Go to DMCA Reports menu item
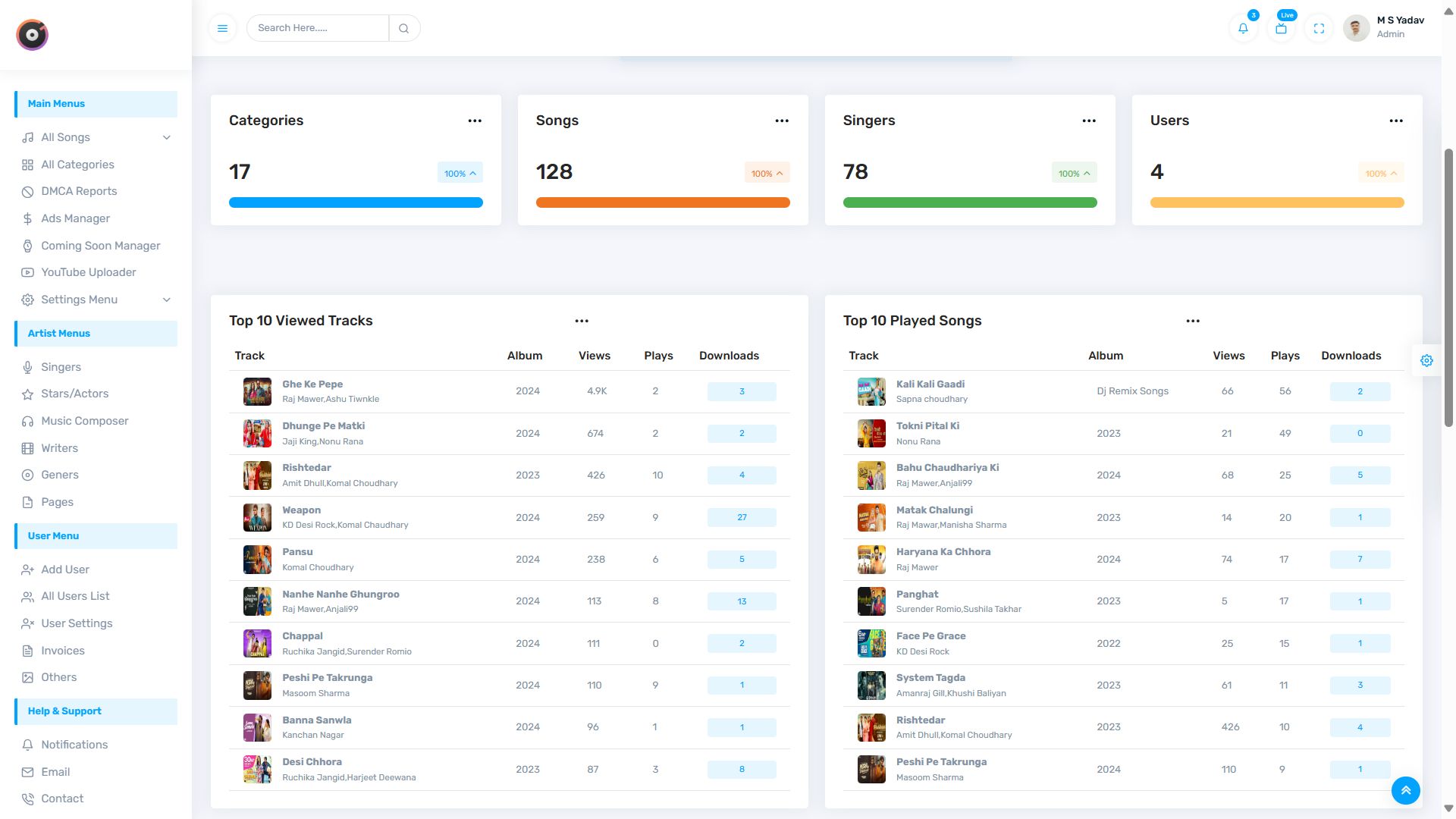 [79, 191]
